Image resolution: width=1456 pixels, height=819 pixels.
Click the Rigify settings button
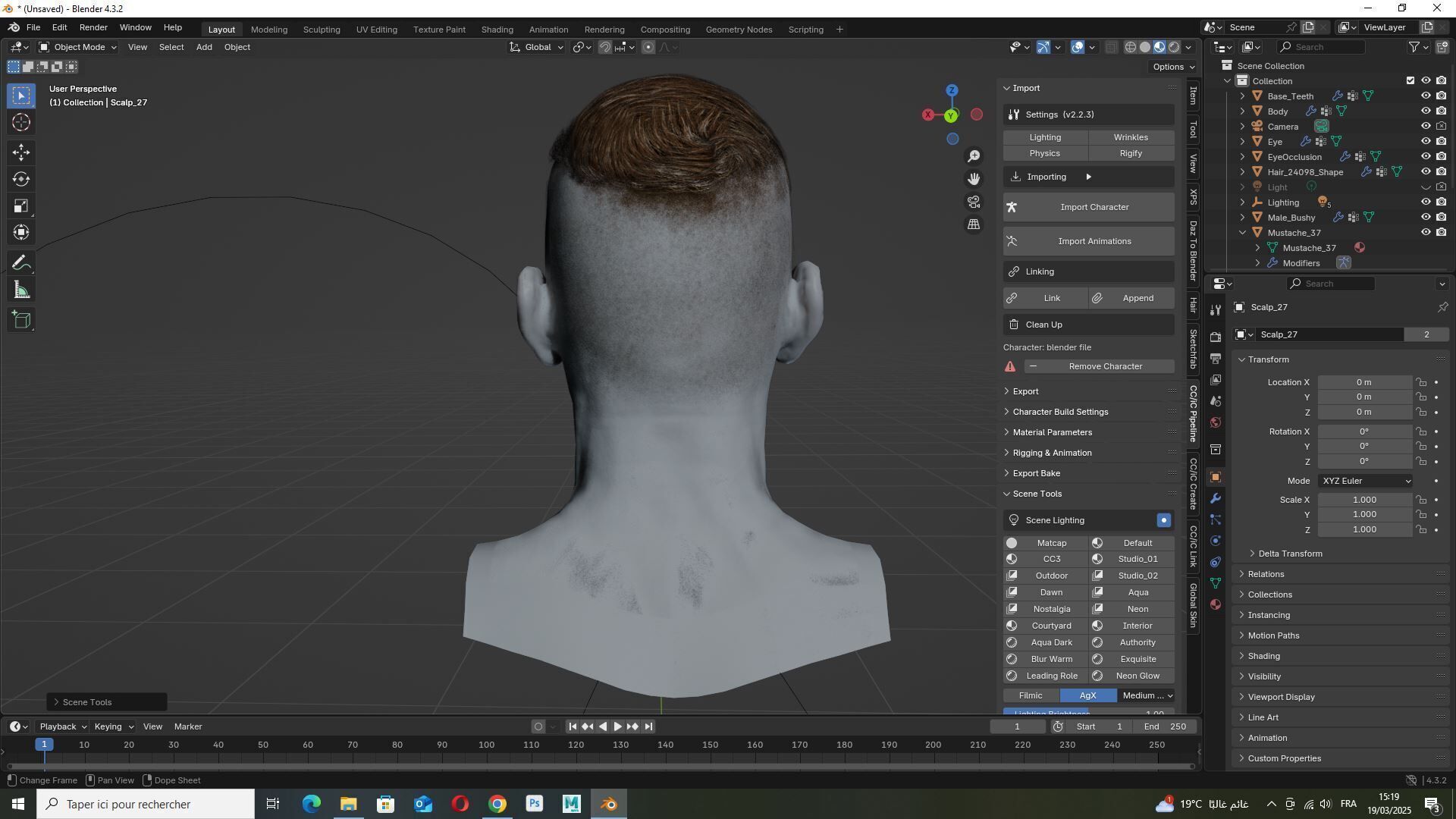1131,153
